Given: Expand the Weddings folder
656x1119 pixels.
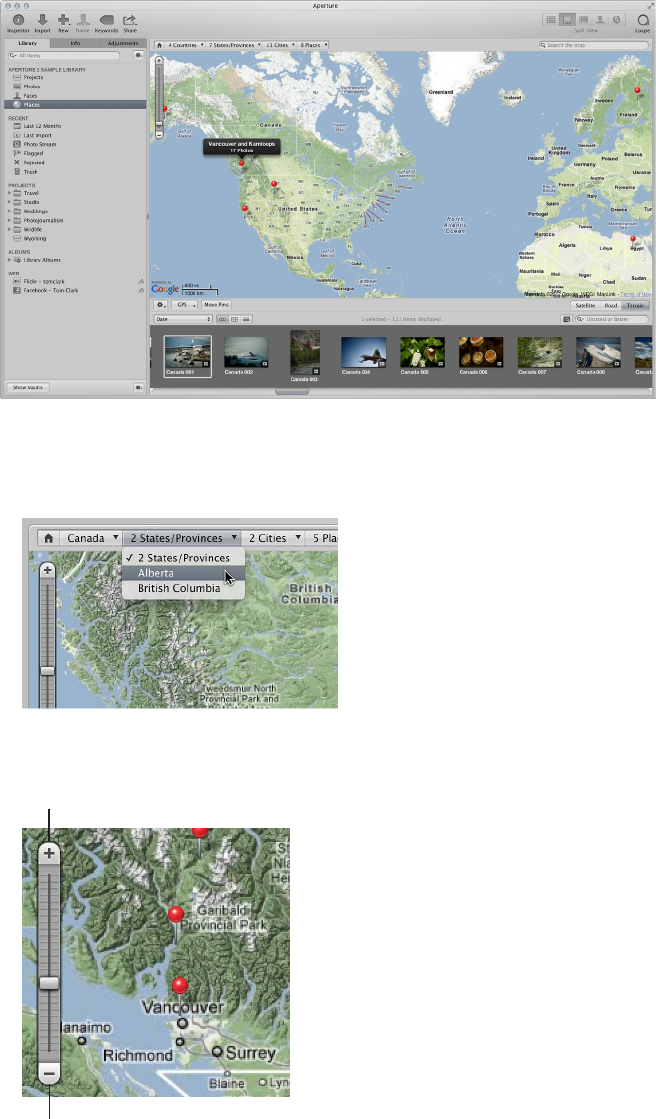Looking at the screenshot, I should pyautogui.click(x=10, y=211).
